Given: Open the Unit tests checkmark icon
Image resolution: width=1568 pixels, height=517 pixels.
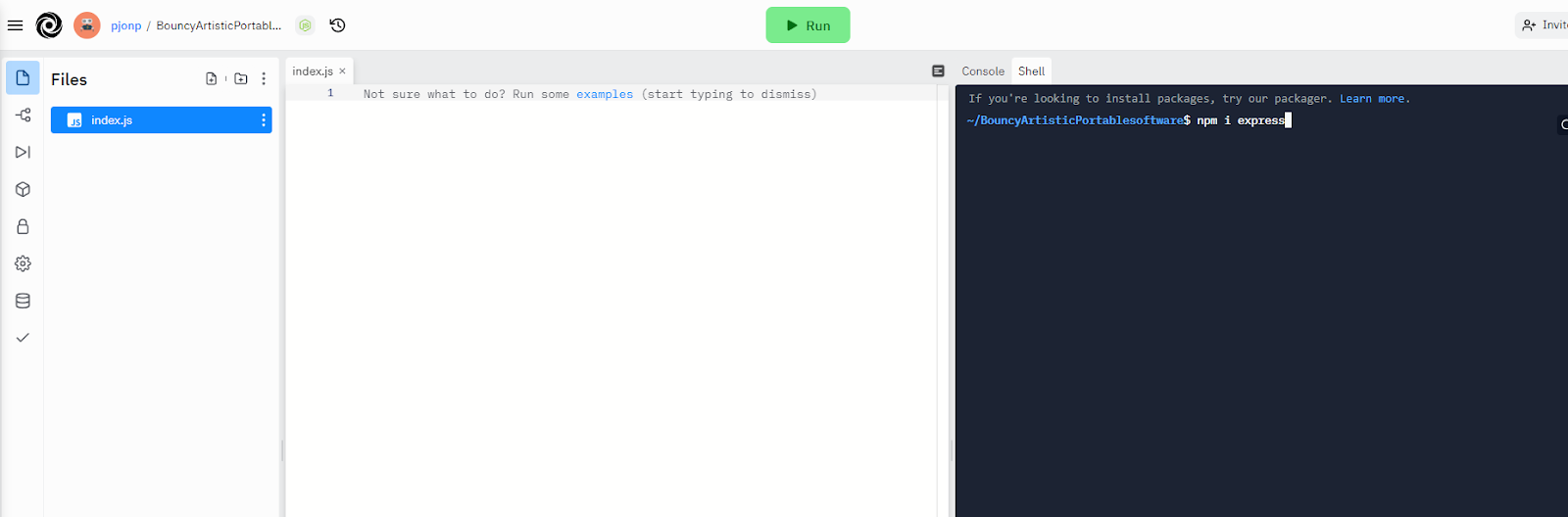Looking at the screenshot, I should coord(23,337).
